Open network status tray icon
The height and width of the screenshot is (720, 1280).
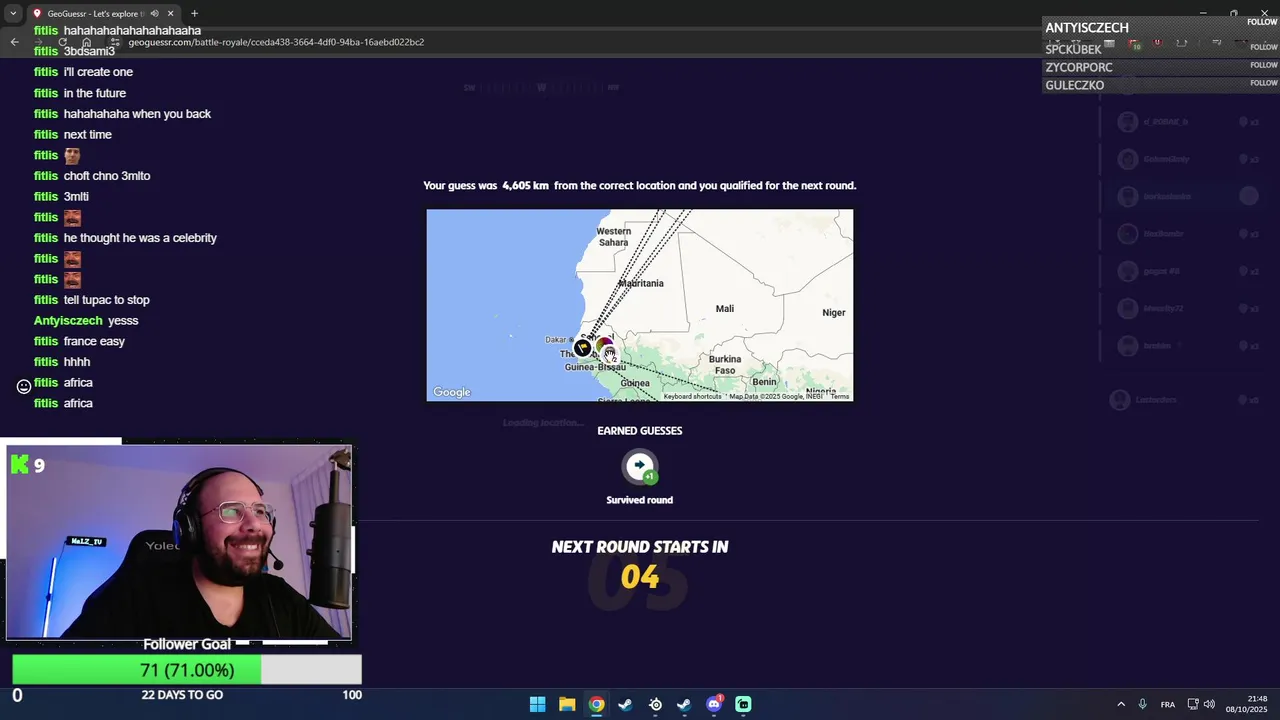point(1192,704)
